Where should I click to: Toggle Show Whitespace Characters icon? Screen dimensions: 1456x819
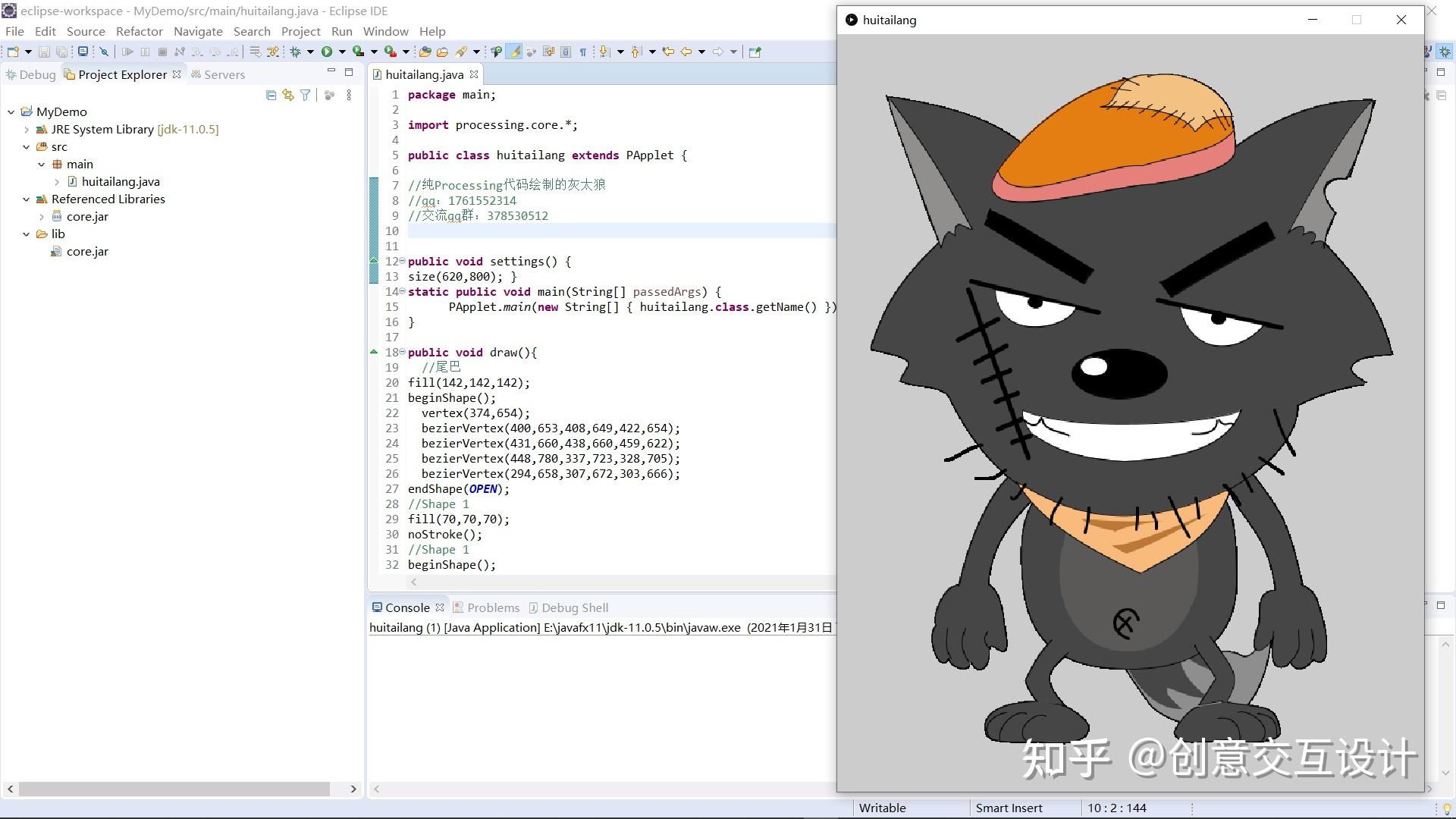[x=582, y=51]
